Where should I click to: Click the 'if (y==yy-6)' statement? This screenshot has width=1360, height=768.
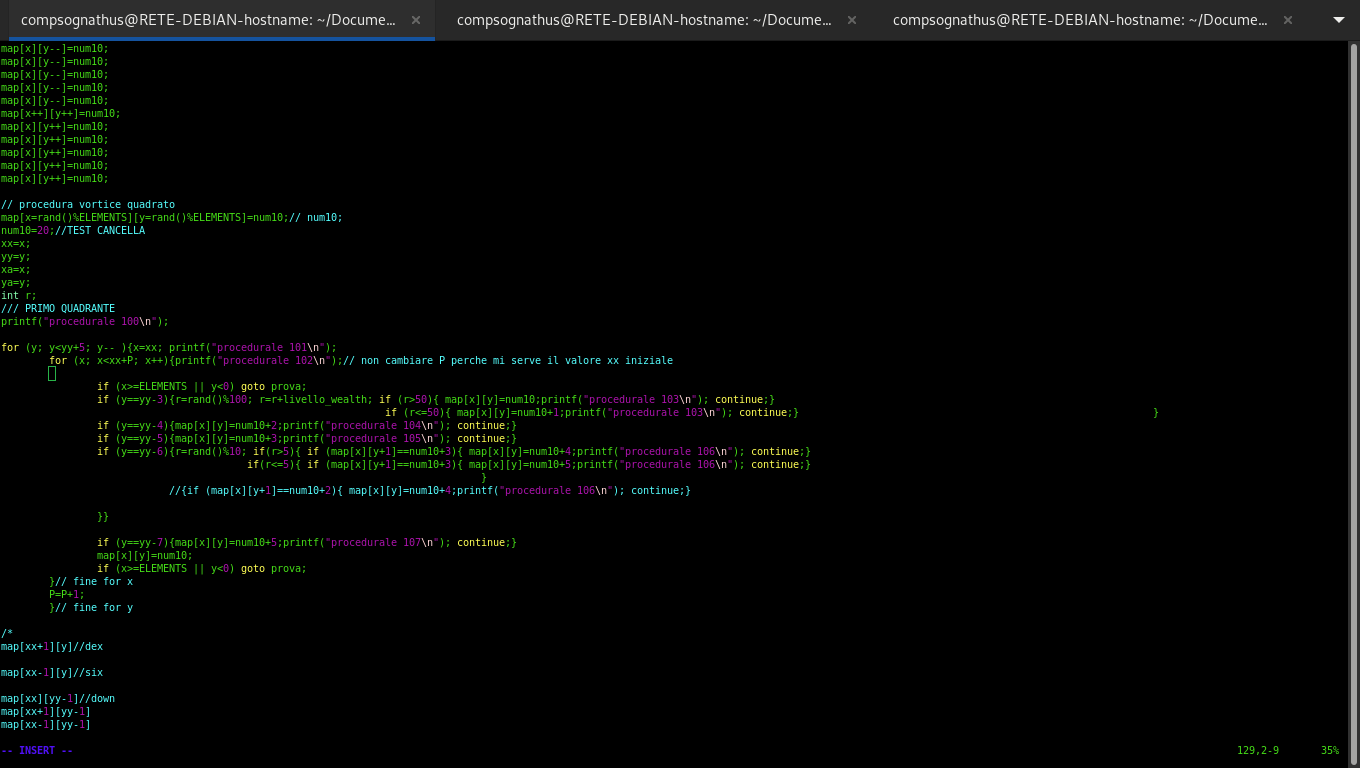pos(454,451)
